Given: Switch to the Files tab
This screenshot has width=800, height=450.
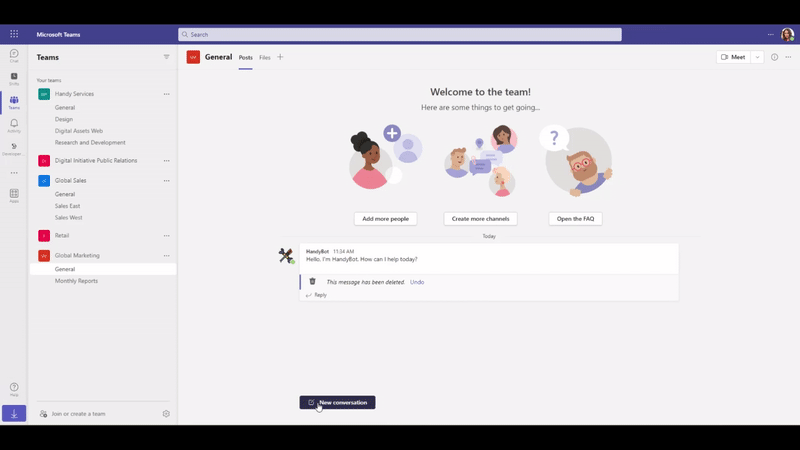Looking at the screenshot, I should pyautogui.click(x=264, y=58).
